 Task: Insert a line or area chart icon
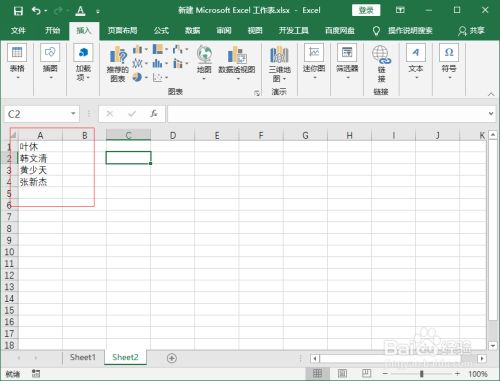tap(137, 63)
